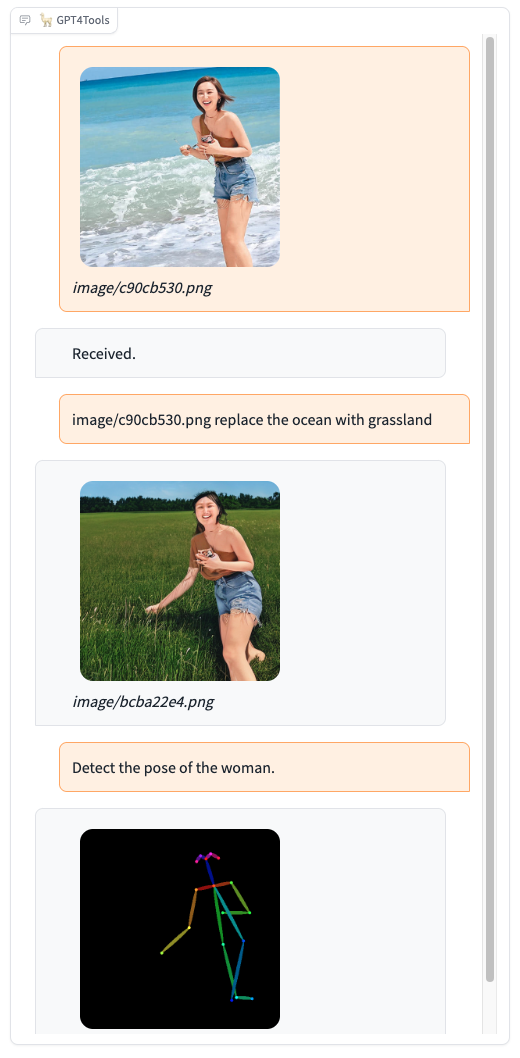Click the magenta head keypoints of the skeleton
The image size is (520, 1058).
tap(208, 857)
